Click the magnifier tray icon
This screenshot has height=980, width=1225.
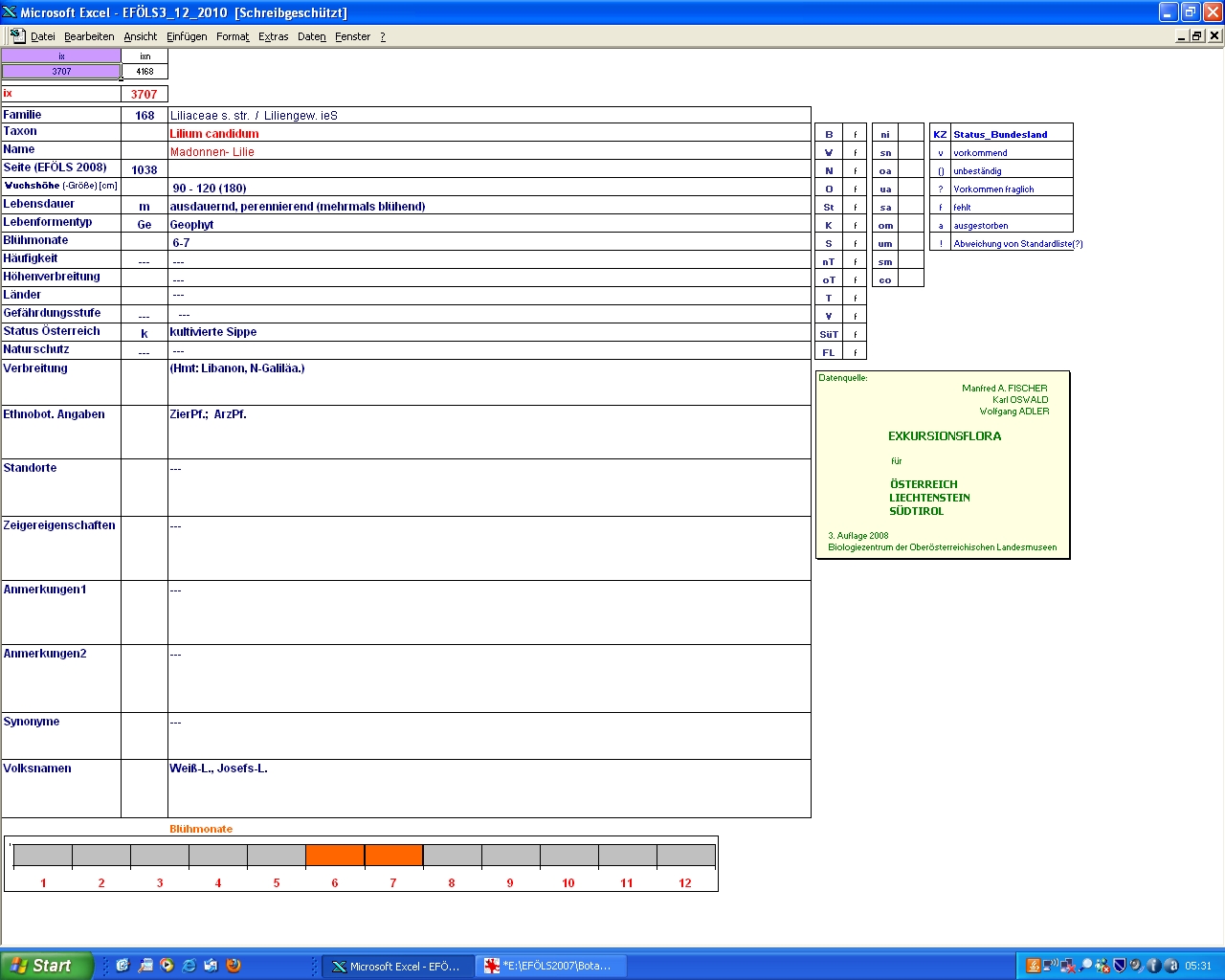coord(1085,966)
